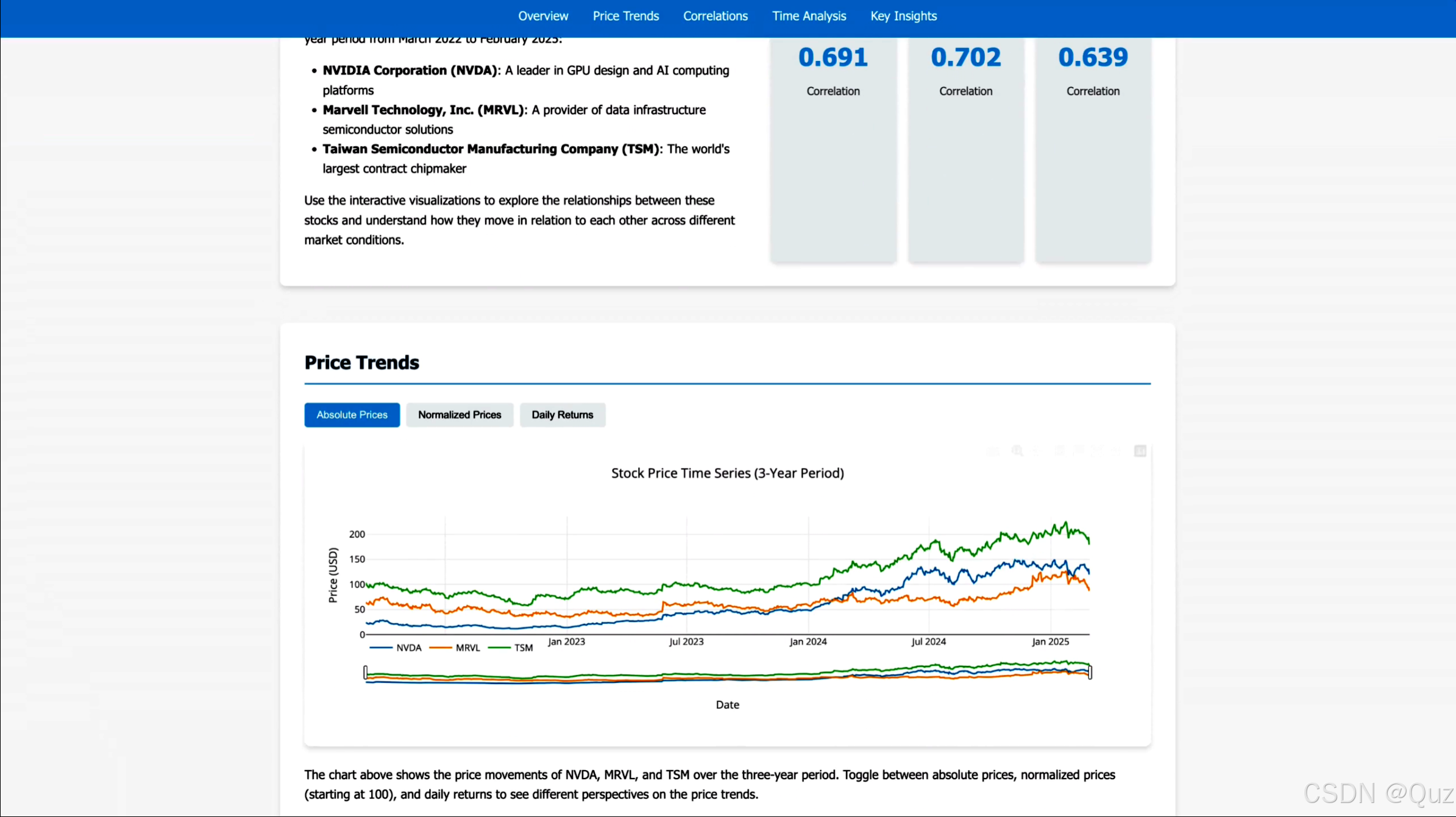1456x817 pixels.
Task: Click the Overview link in navbar
Action: coord(543,16)
